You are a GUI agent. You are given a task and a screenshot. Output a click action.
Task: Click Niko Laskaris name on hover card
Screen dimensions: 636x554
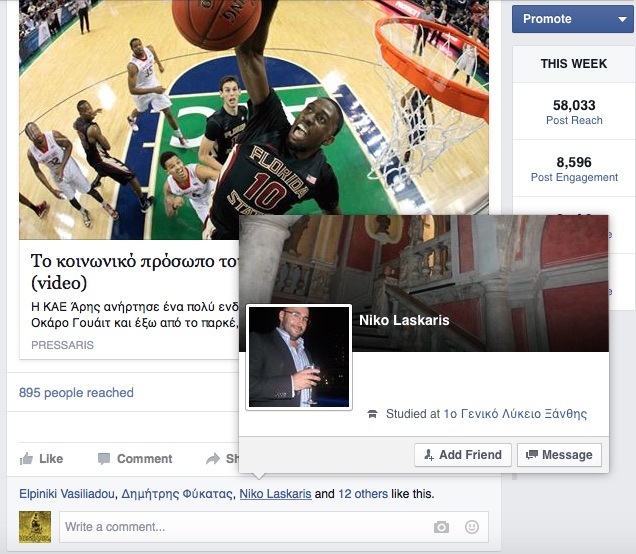coord(404,320)
